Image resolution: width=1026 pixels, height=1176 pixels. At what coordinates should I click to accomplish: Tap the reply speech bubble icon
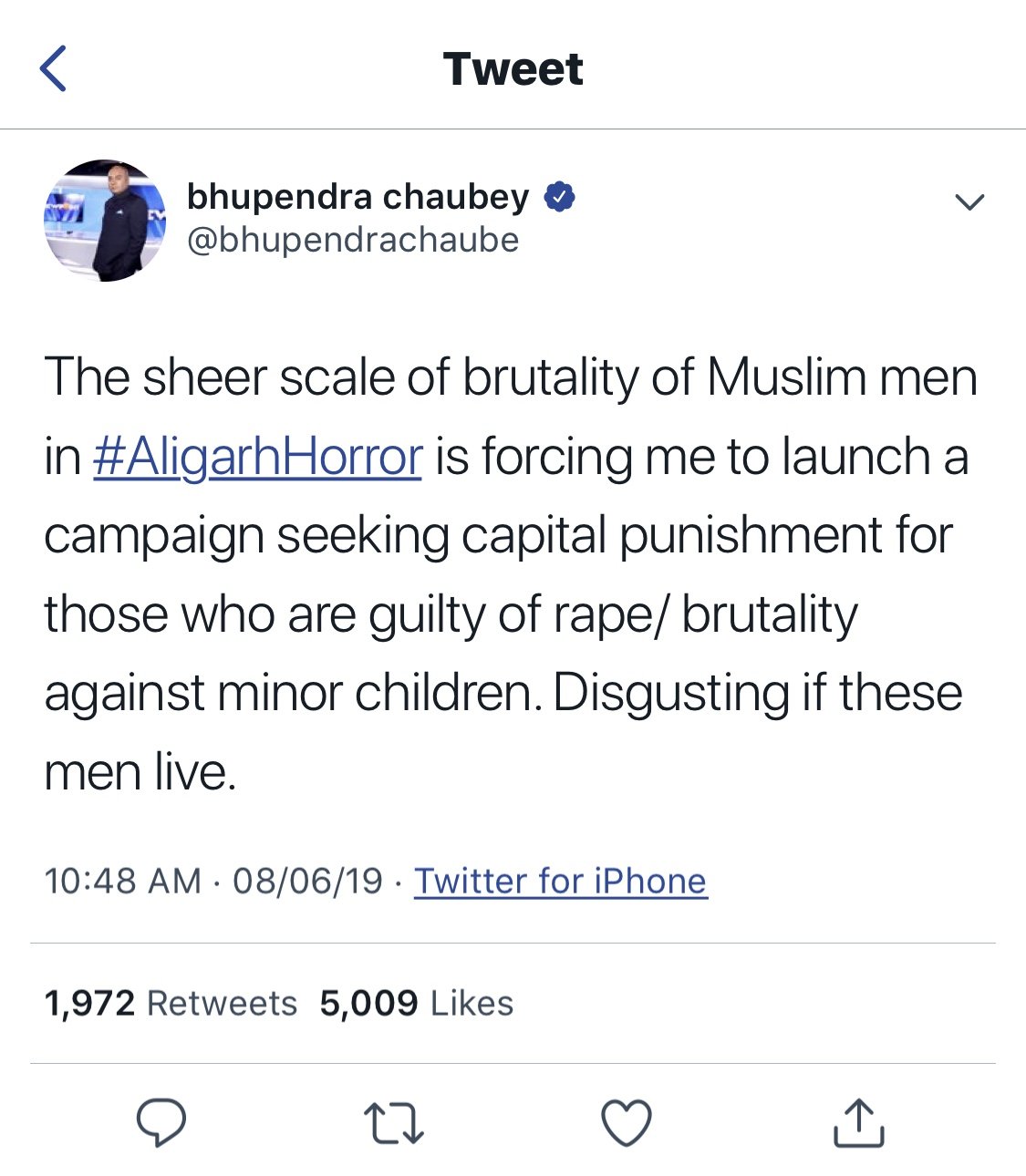(x=161, y=1121)
